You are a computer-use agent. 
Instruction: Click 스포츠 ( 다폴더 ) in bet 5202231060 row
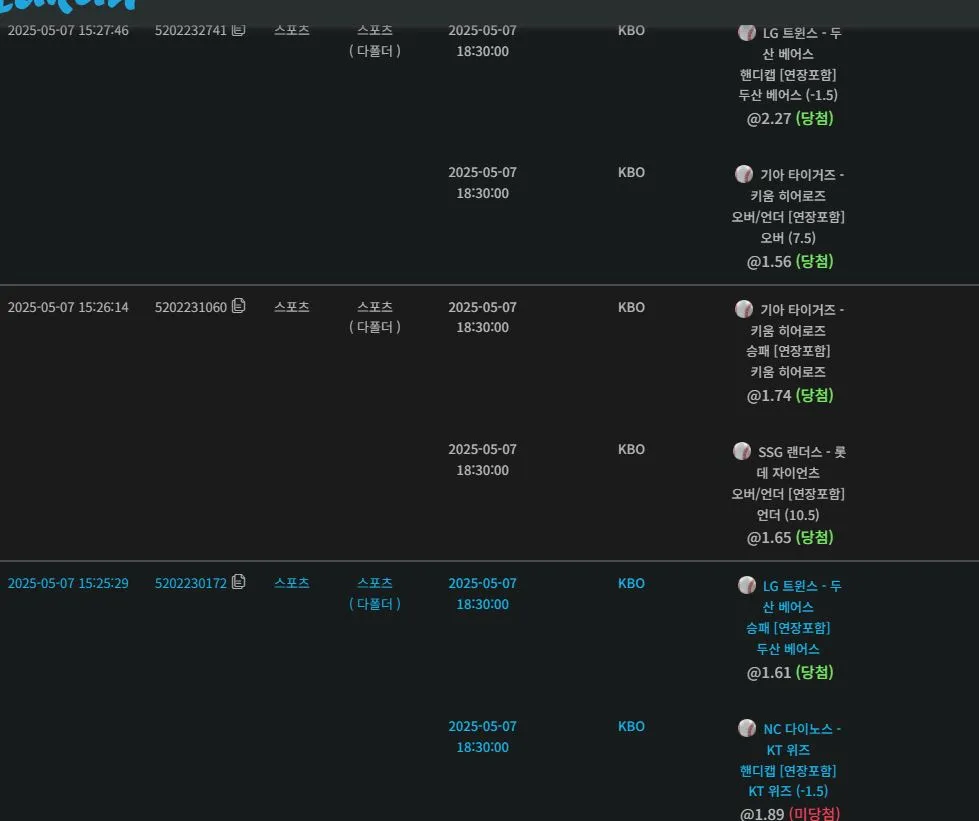point(375,317)
